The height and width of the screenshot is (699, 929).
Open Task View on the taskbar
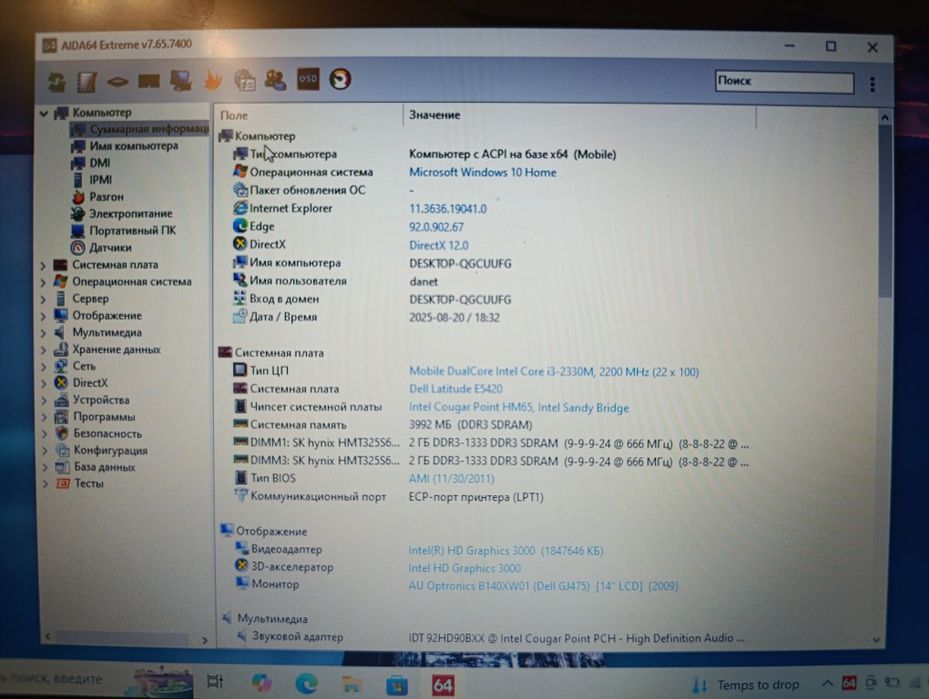[x=214, y=682]
